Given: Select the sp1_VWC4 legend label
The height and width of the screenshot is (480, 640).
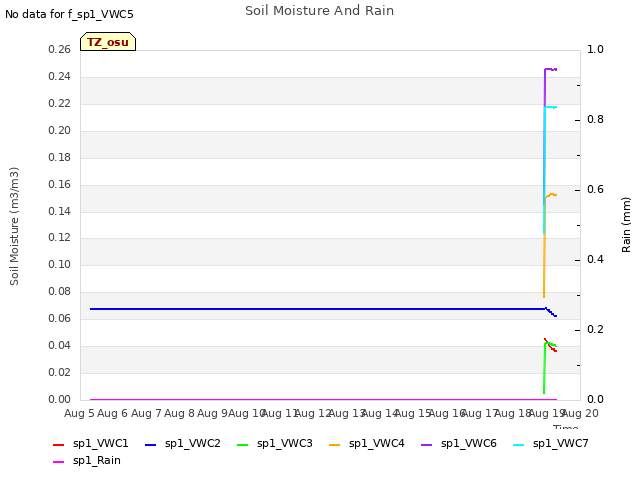Looking at the screenshot, I should click(377, 443).
